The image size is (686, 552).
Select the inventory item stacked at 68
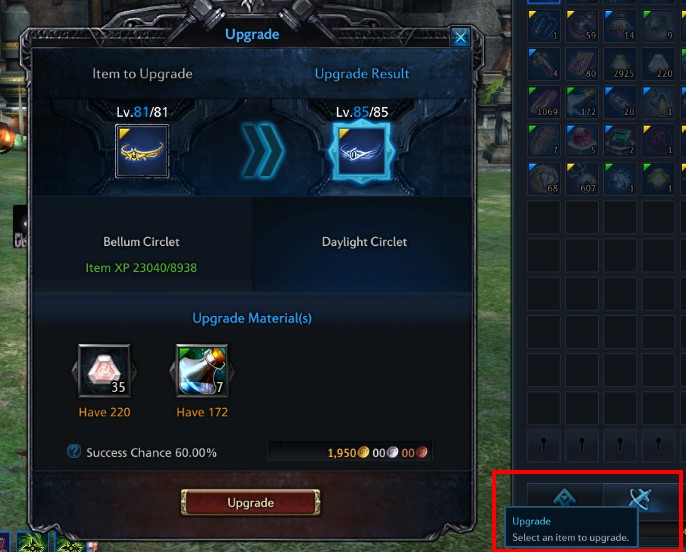click(544, 178)
